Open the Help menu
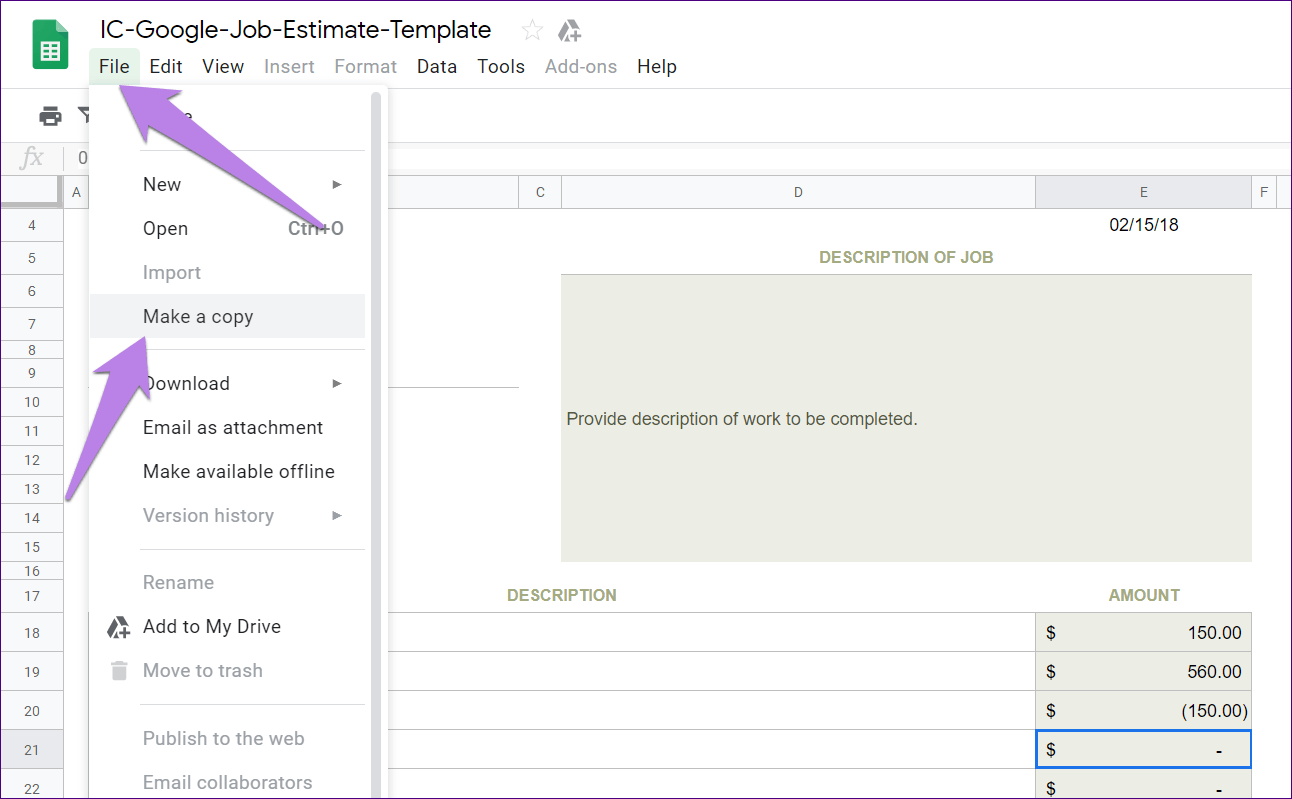Screen dimensions: 1292x799 [x=657, y=67]
